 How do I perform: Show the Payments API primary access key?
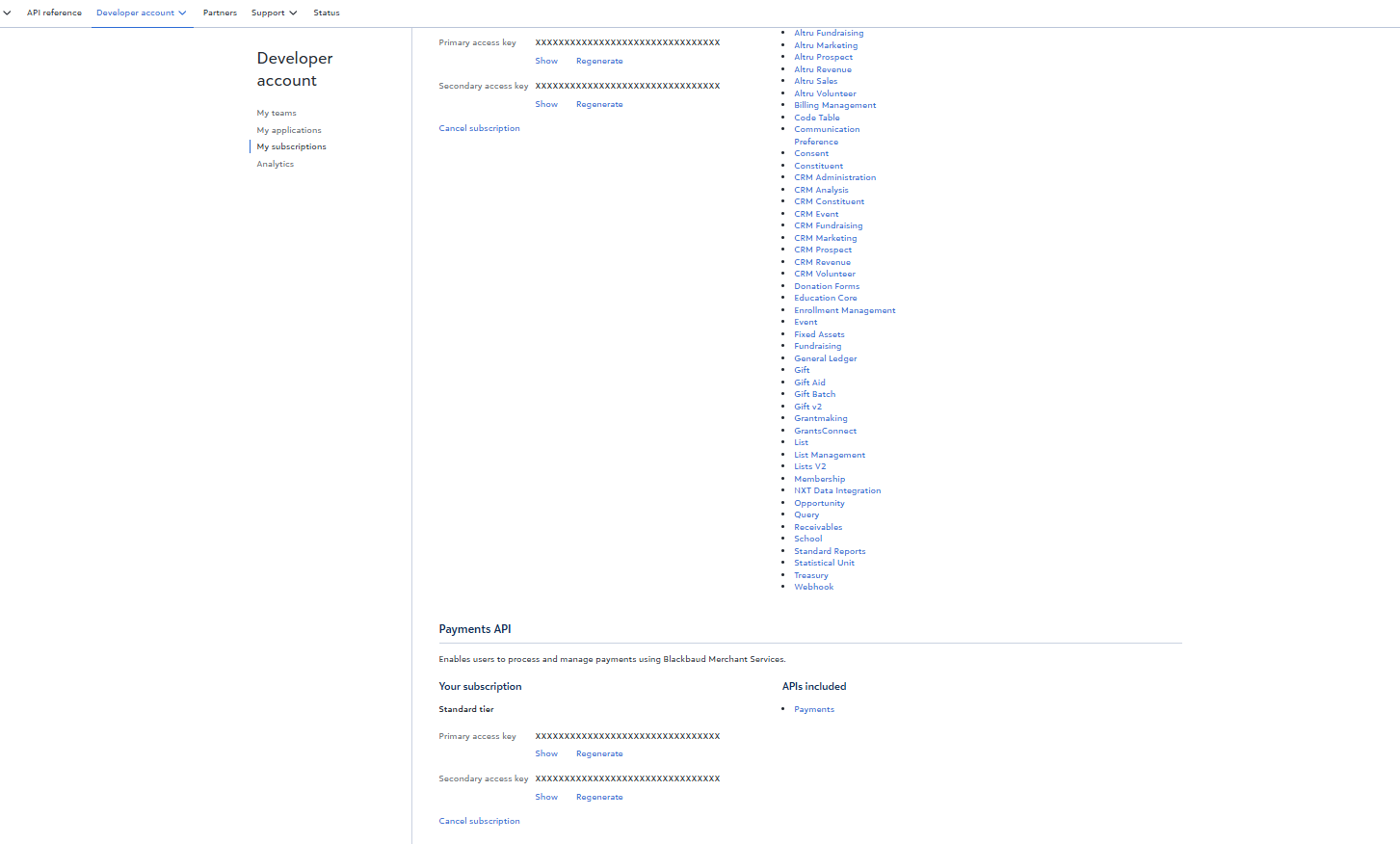pyautogui.click(x=546, y=753)
